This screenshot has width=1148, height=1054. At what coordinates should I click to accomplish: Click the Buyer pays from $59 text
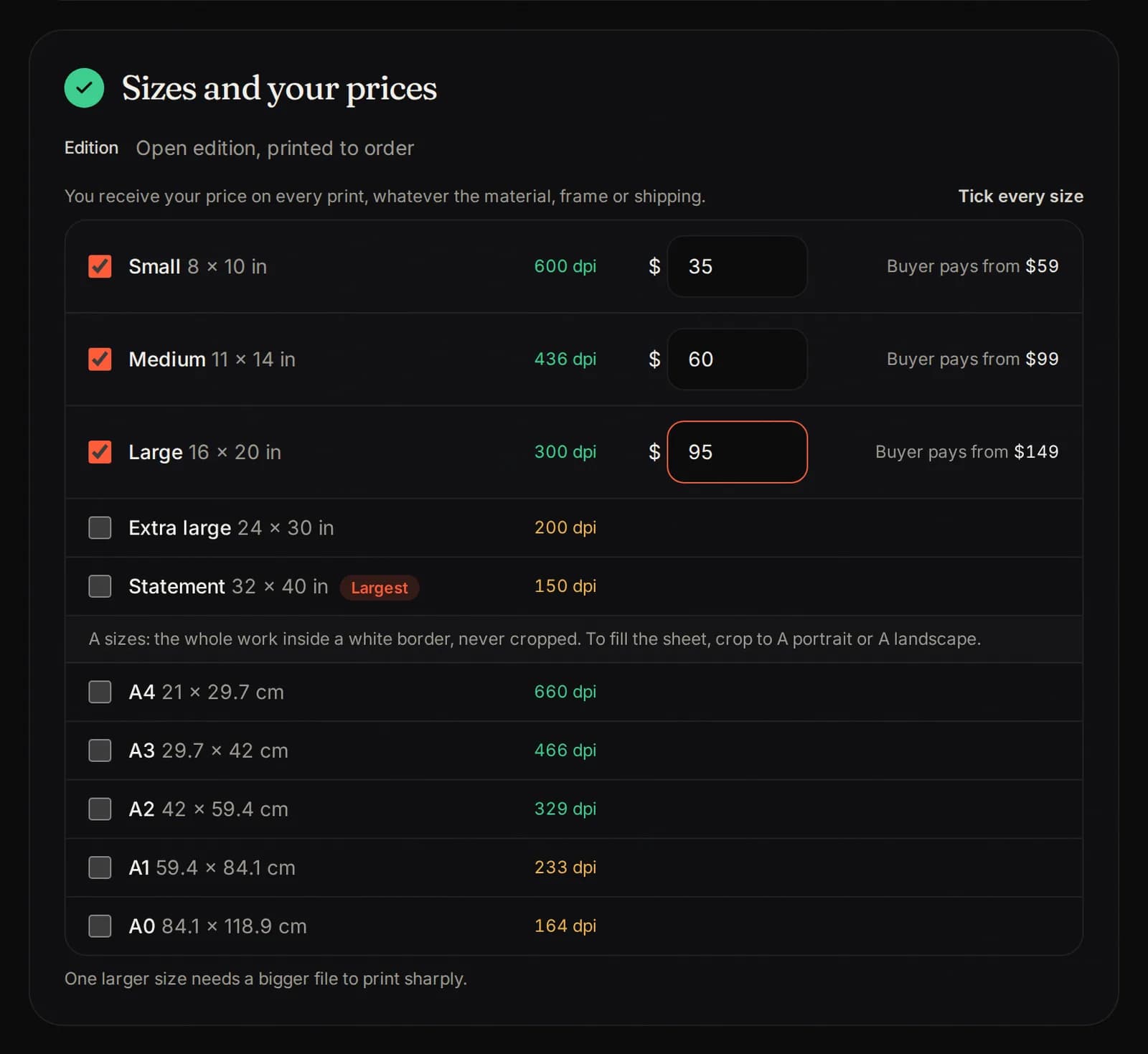click(x=972, y=266)
